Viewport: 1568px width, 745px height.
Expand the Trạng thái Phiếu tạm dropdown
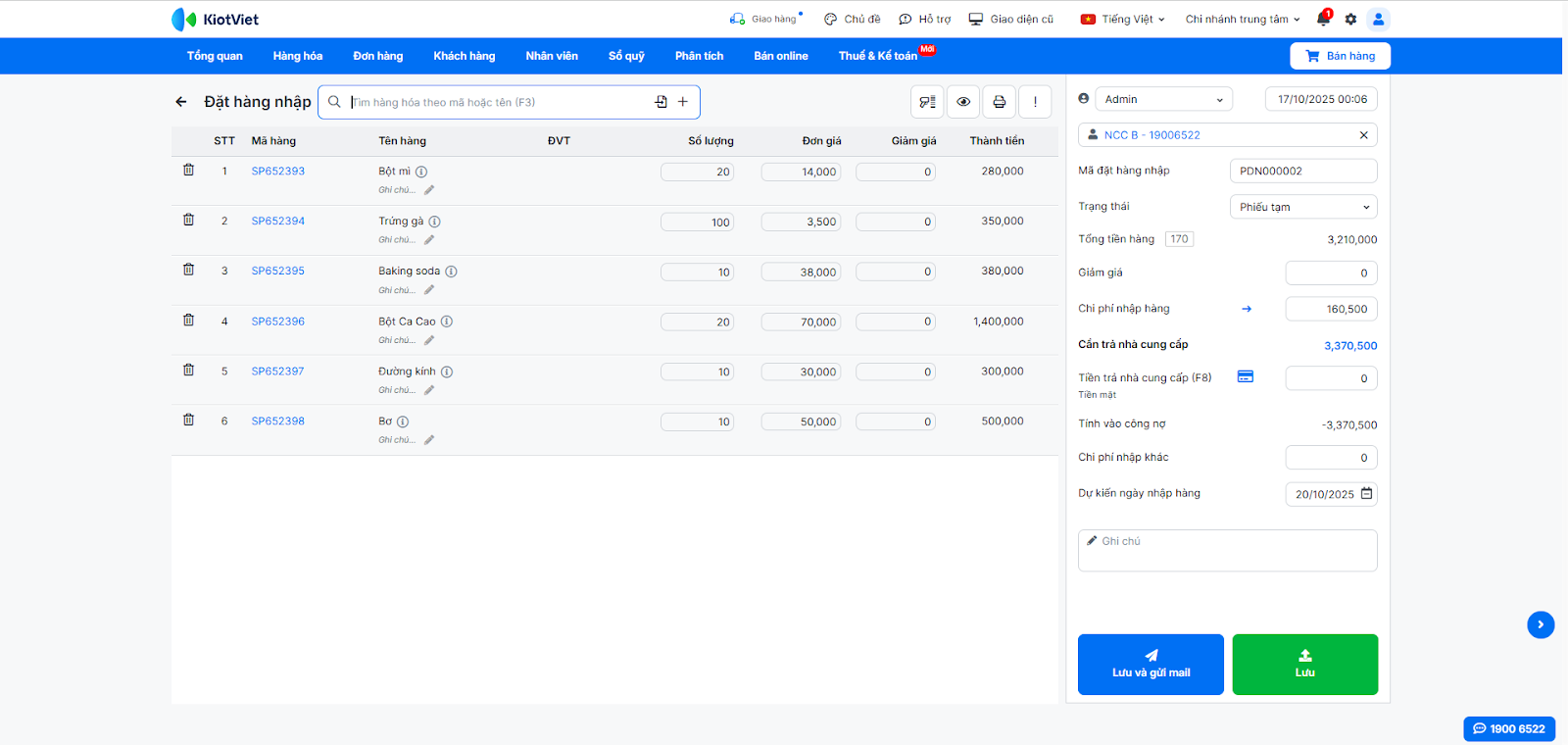click(1303, 207)
